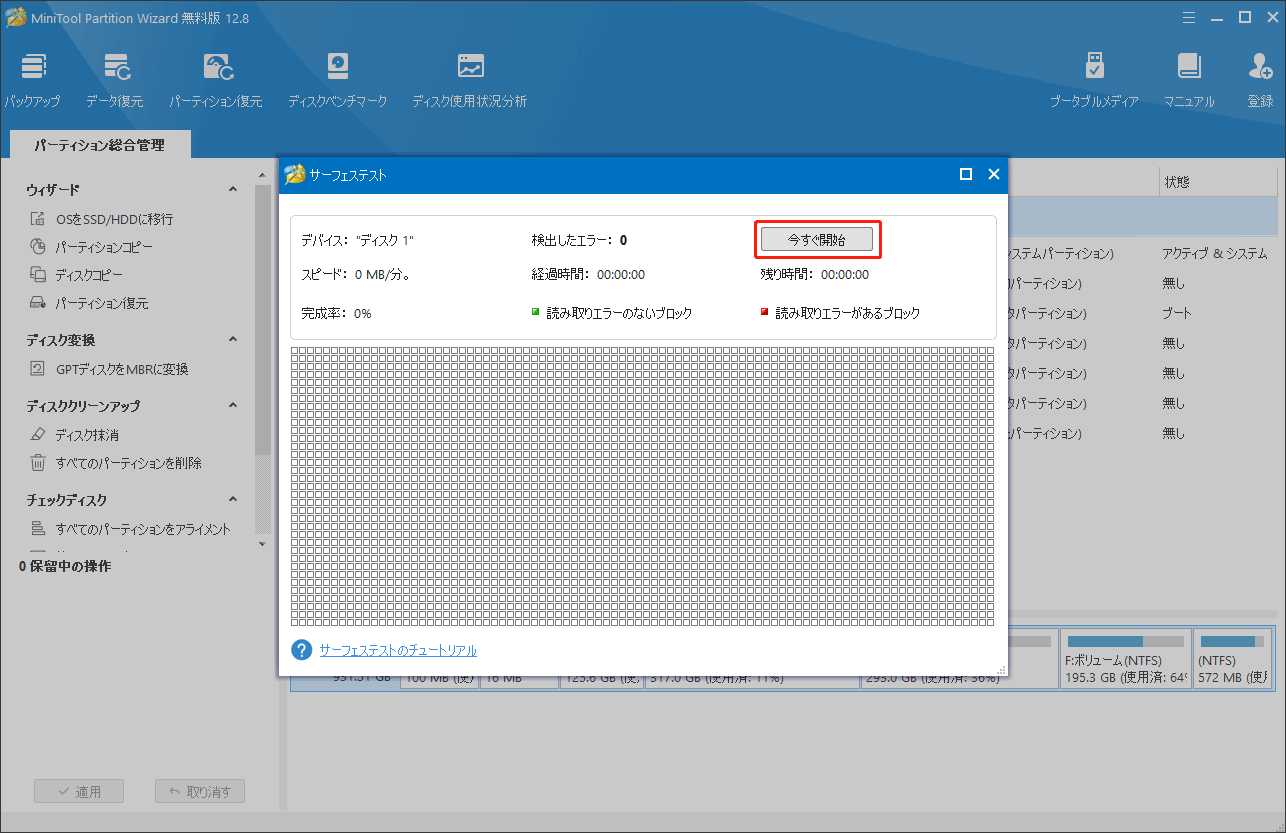Select OSをSSD/HDDに移行 wizard
The image size is (1286, 833).
(102, 219)
